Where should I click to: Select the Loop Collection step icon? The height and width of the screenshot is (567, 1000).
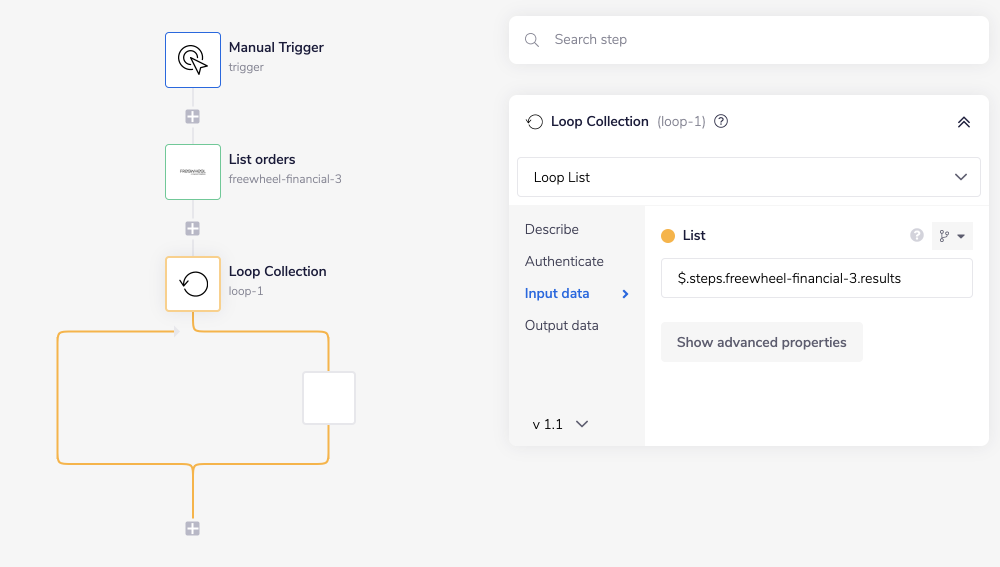tap(193, 284)
